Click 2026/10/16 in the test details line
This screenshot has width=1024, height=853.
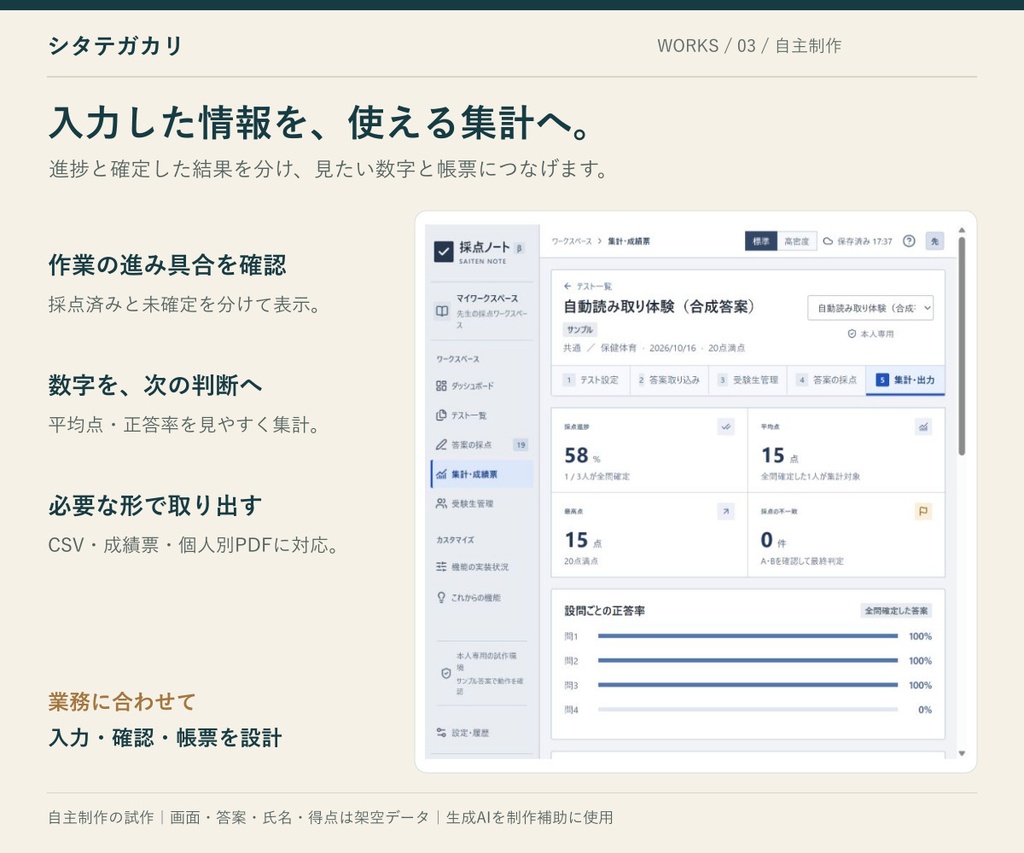coord(672,348)
